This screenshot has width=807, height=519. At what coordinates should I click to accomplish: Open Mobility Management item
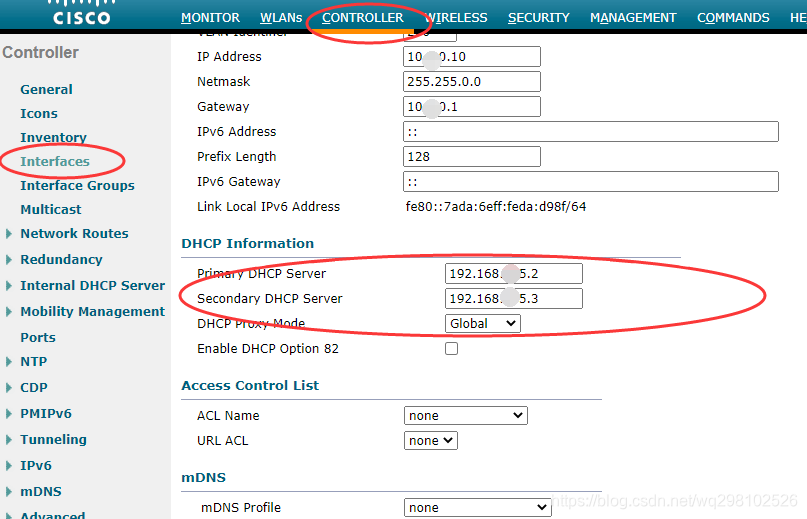[93, 312]
